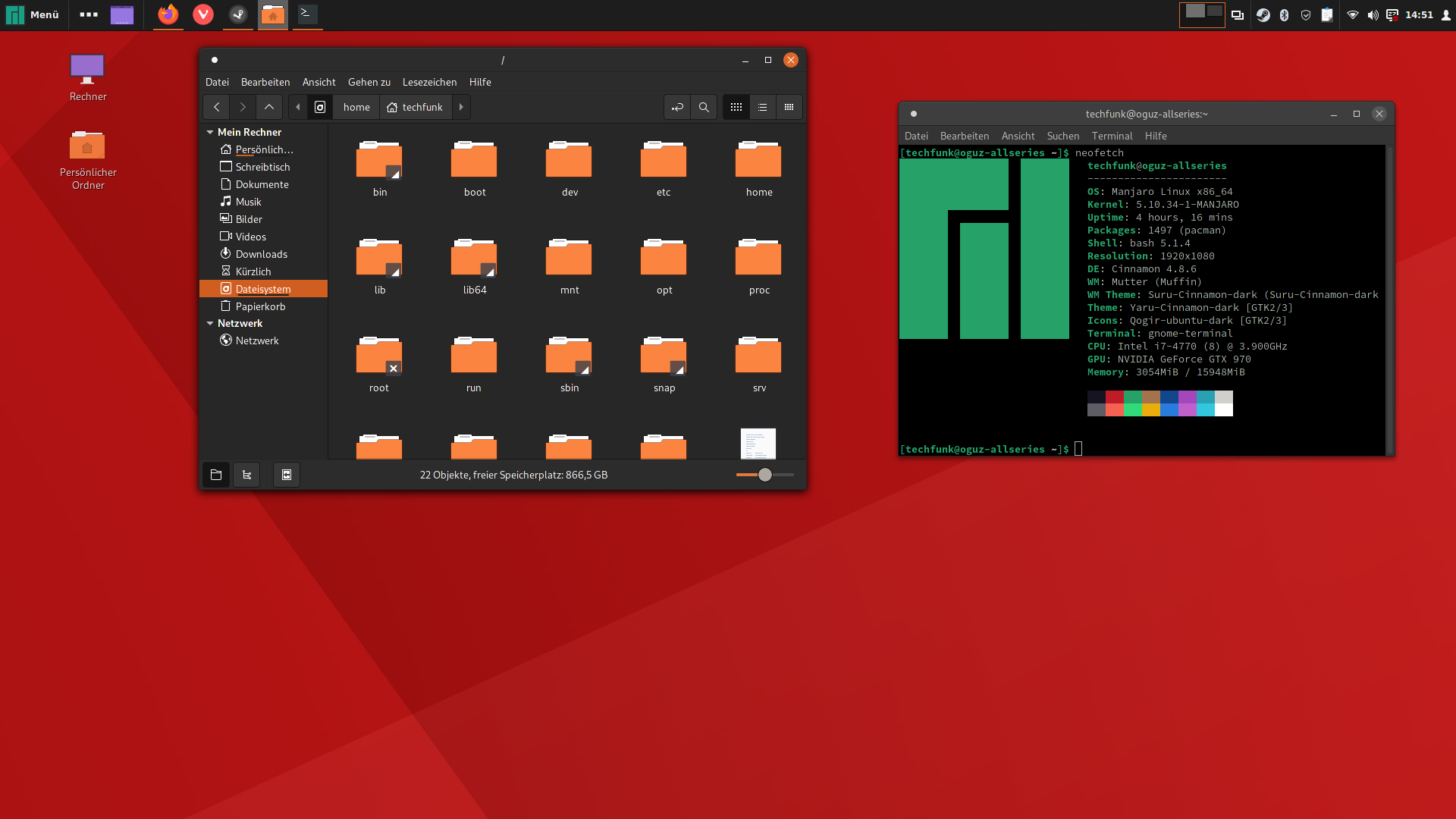Select Schreibtisch in sidebar
Viewport: 1456px width, 819px height.
pos(263,167)
